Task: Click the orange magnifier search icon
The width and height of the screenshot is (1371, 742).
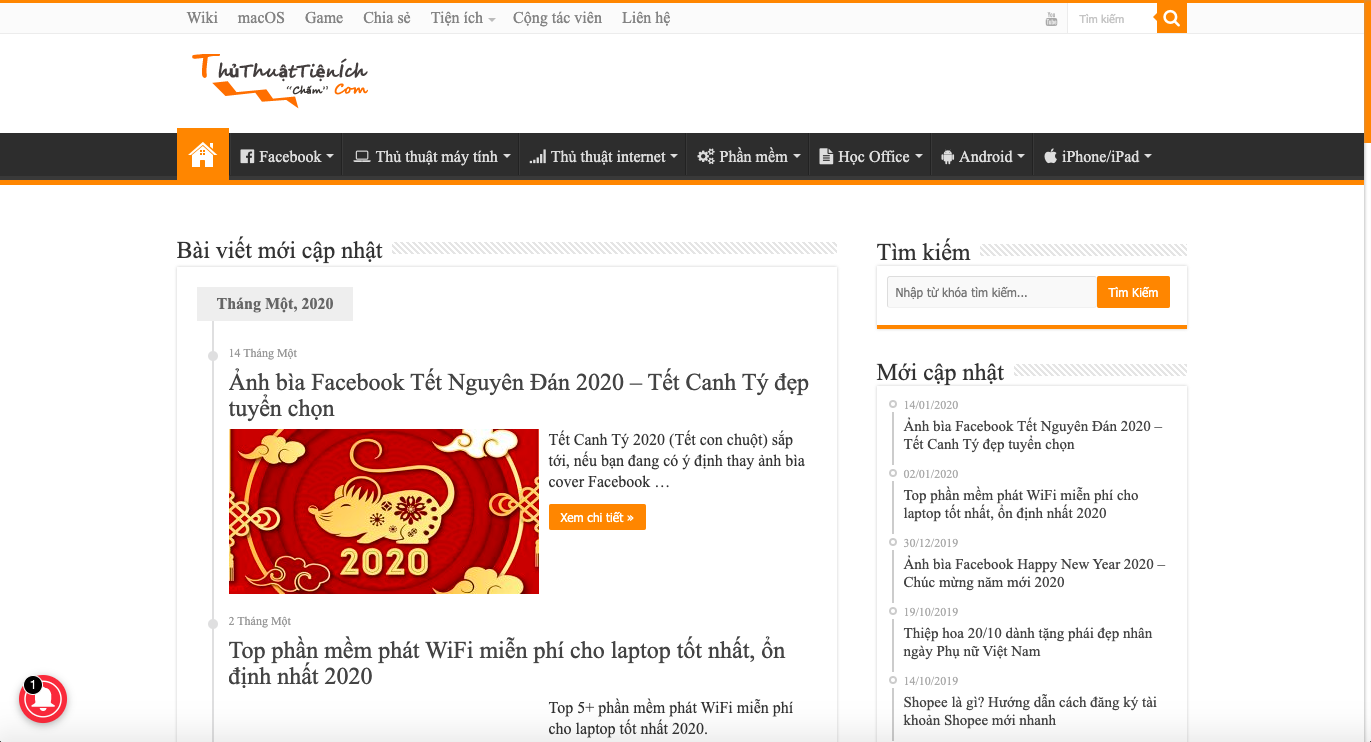Action: [x=1172, y=18]
